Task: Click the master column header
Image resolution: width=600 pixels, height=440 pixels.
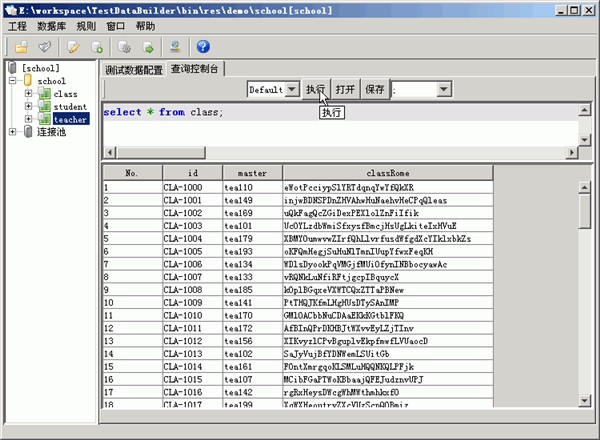Action: 253,173
